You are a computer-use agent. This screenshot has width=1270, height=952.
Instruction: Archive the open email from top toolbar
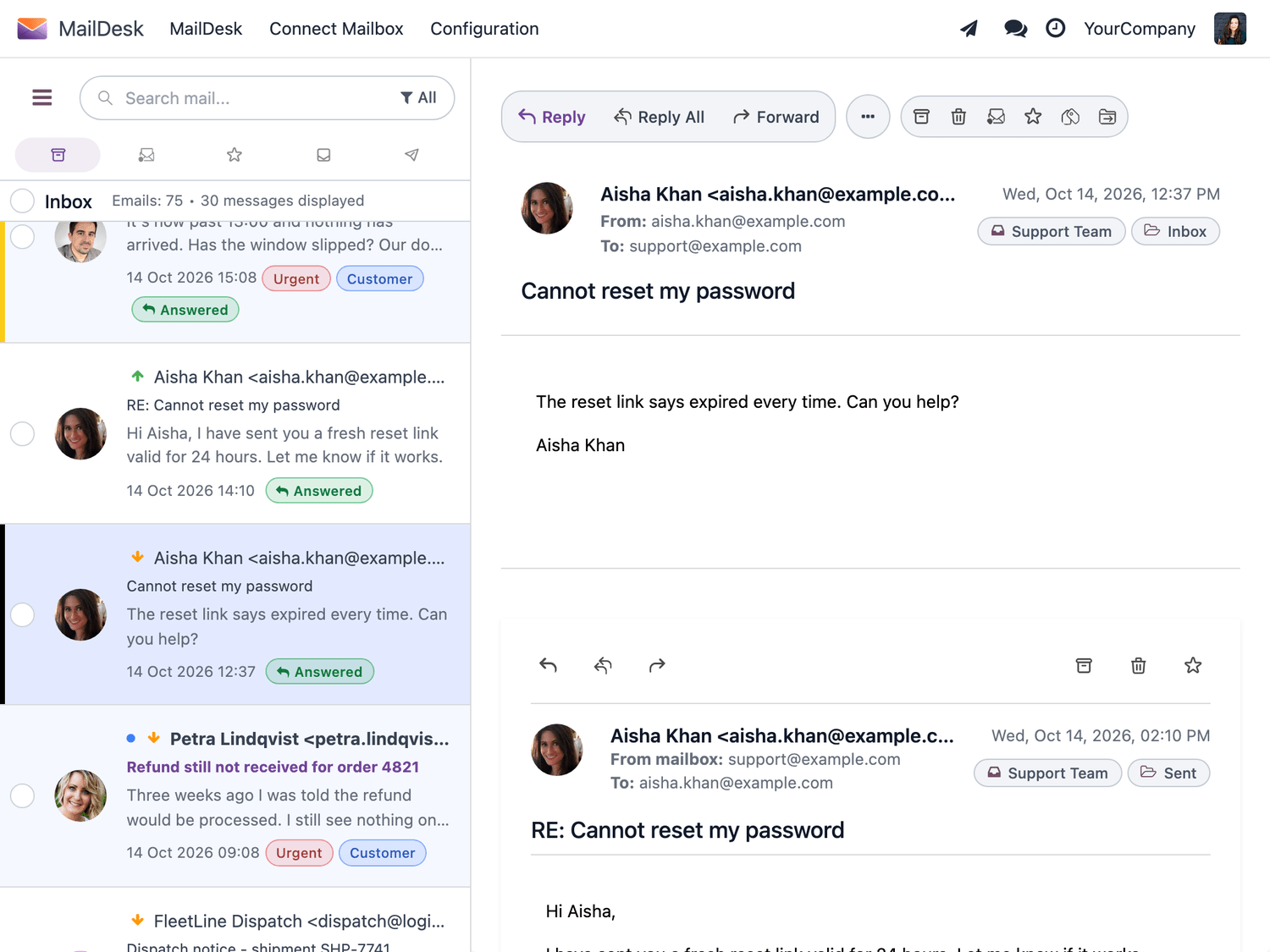921,117
